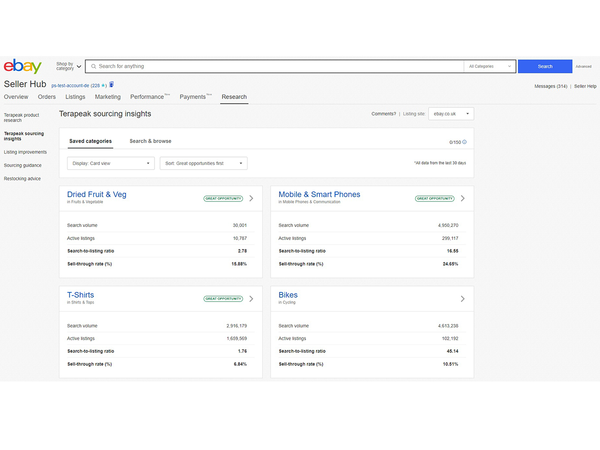Image resolution: width=600 pixels, height=450 pixels.
Task: Open Messages (314) link
Action: click(x=551, y=86)
